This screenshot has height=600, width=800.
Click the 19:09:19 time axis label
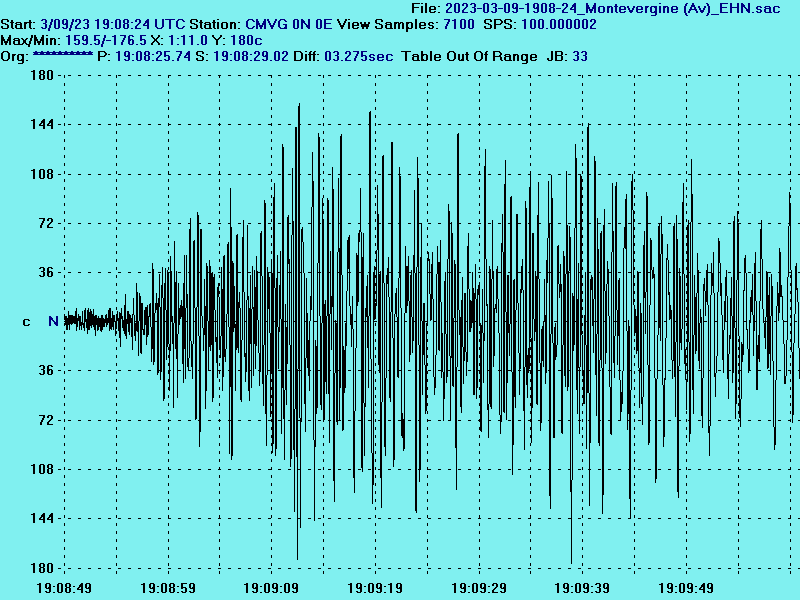[x=375, y=588]
